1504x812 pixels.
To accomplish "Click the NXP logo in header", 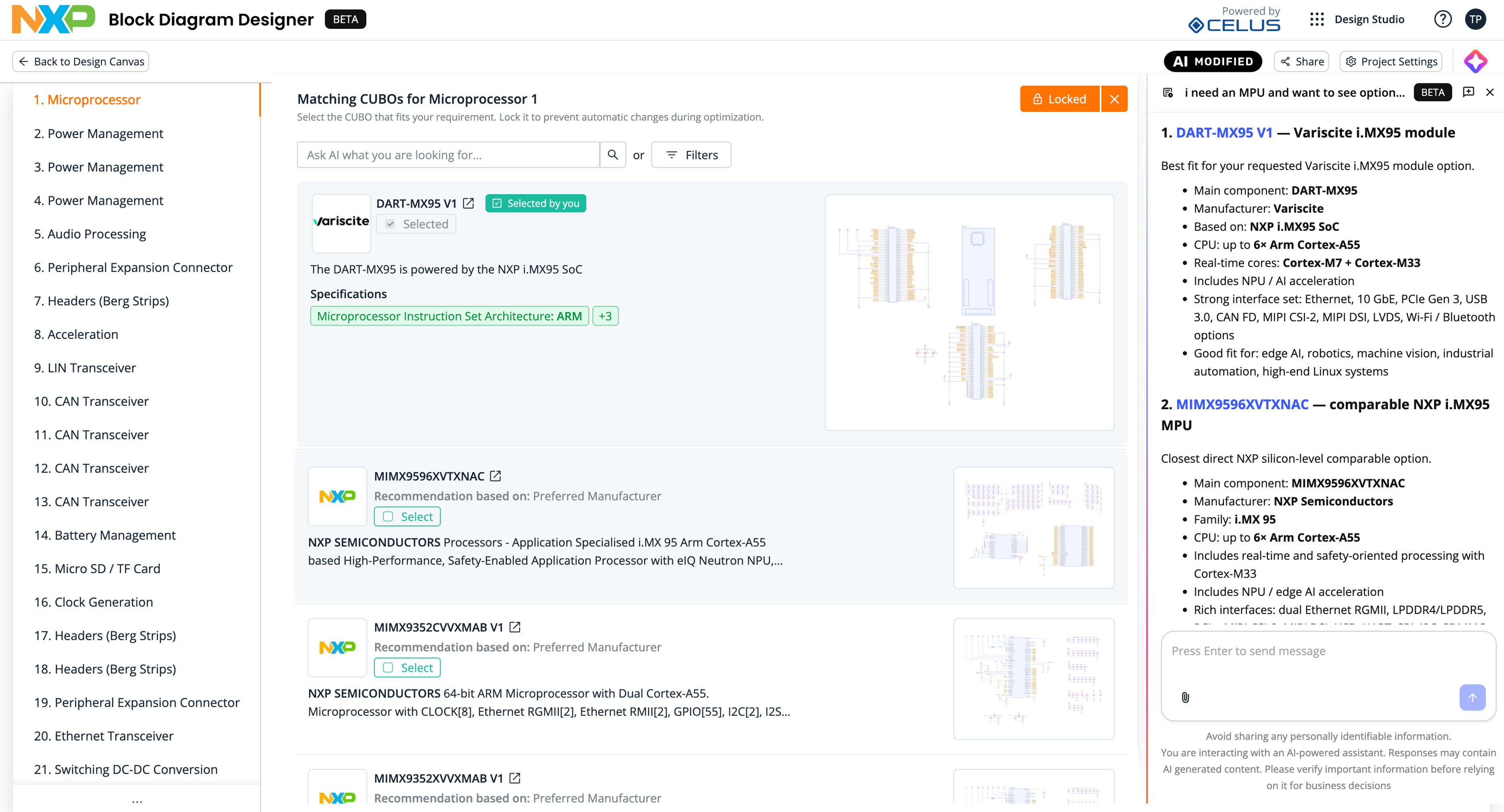I will pyautogui.click(x=54, y=19).
